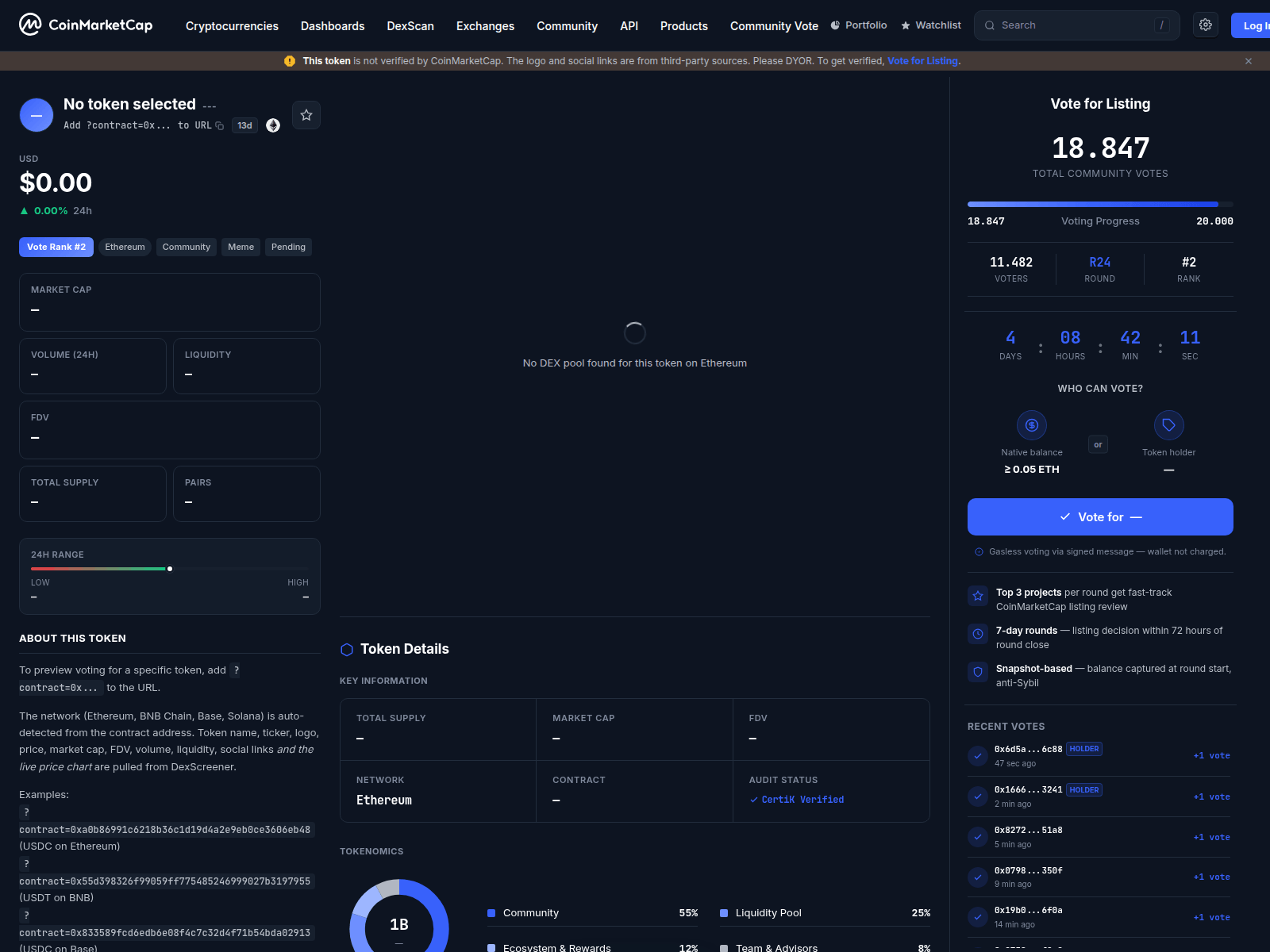Select the Ethereum tag chip
The height and width of the screenshot is (952, 1270).
(x=125, y=247)
